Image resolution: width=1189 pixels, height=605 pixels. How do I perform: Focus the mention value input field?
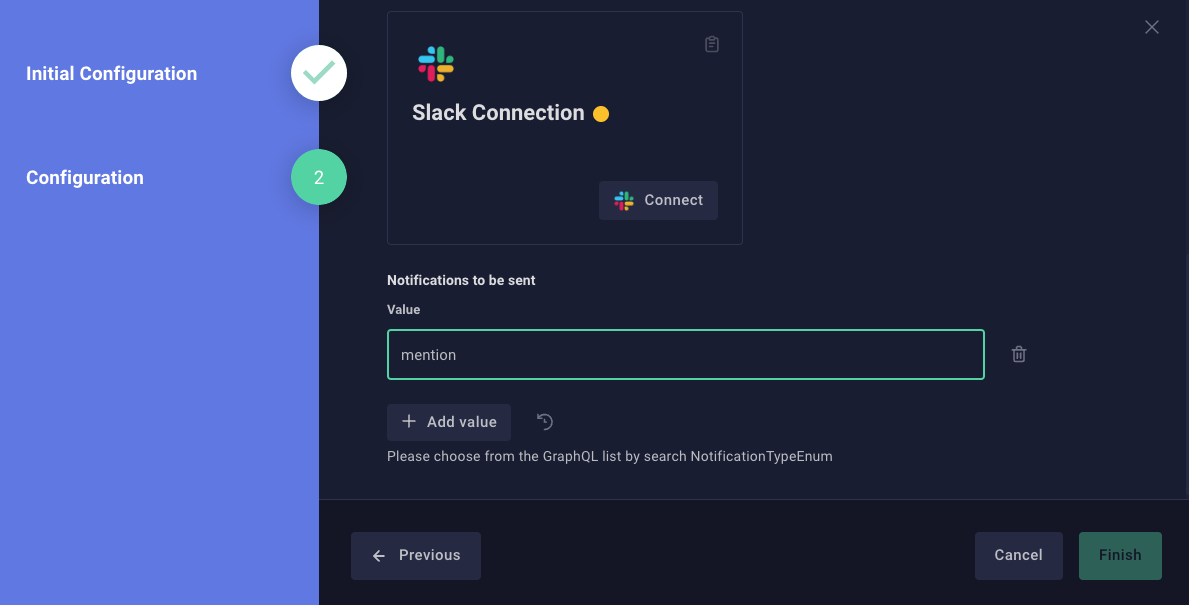[x=685, y=355]
